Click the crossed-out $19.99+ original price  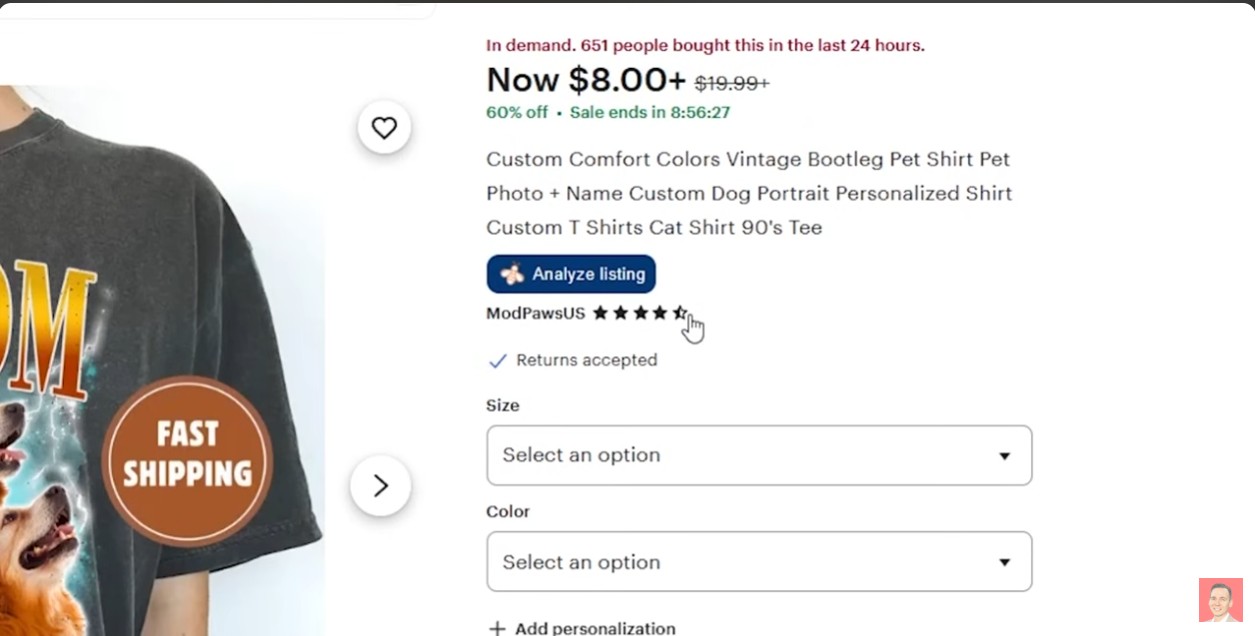point(732,83)
